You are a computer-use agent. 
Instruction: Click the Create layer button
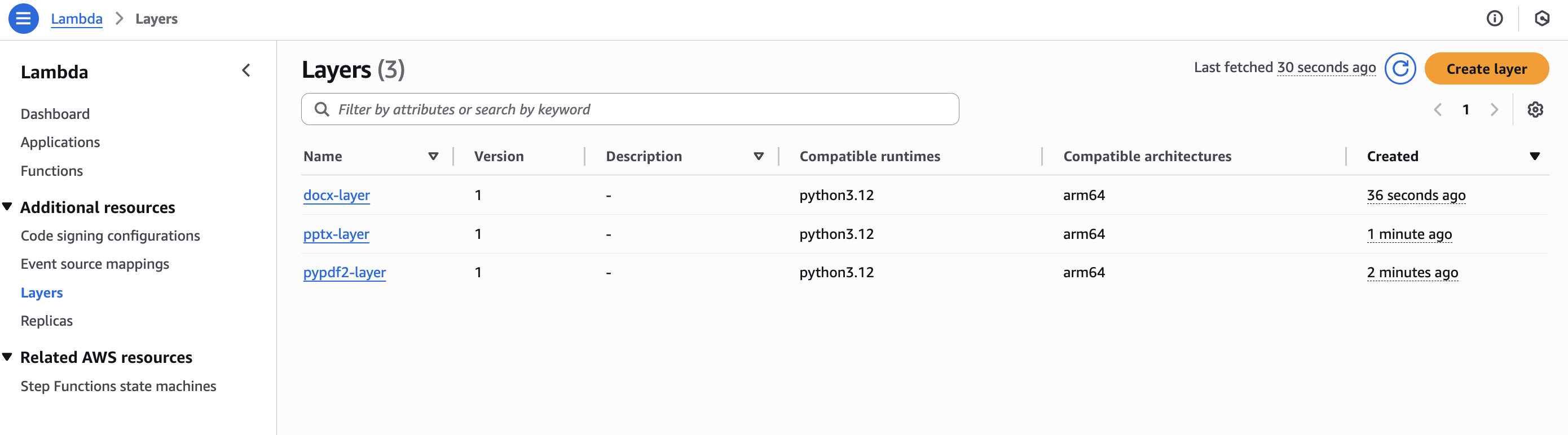[x=1486, y=69]
